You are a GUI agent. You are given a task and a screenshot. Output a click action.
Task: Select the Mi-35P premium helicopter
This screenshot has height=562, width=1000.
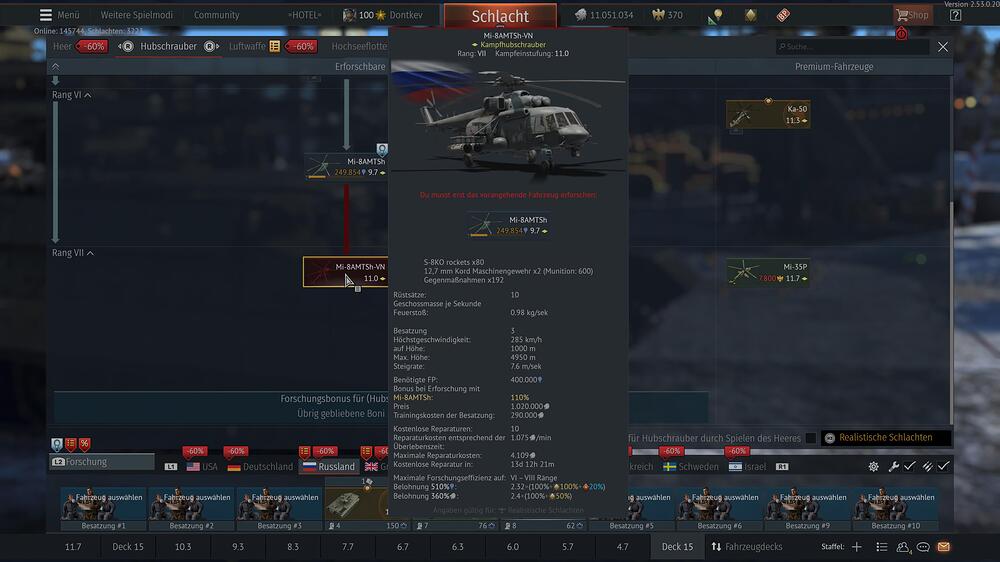[x=768, y=272]
